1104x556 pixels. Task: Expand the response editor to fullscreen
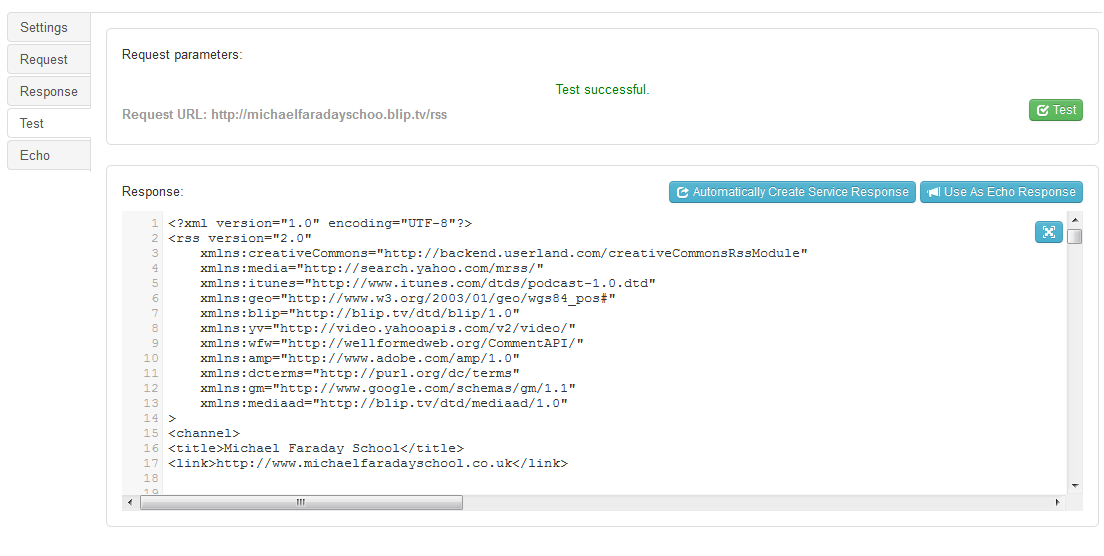tap(1048, 232)
